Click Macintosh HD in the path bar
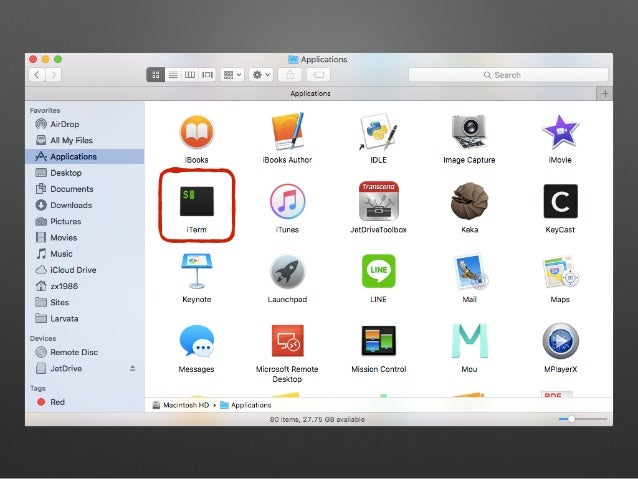Screen dimensions: 638x479 (181, 405)
